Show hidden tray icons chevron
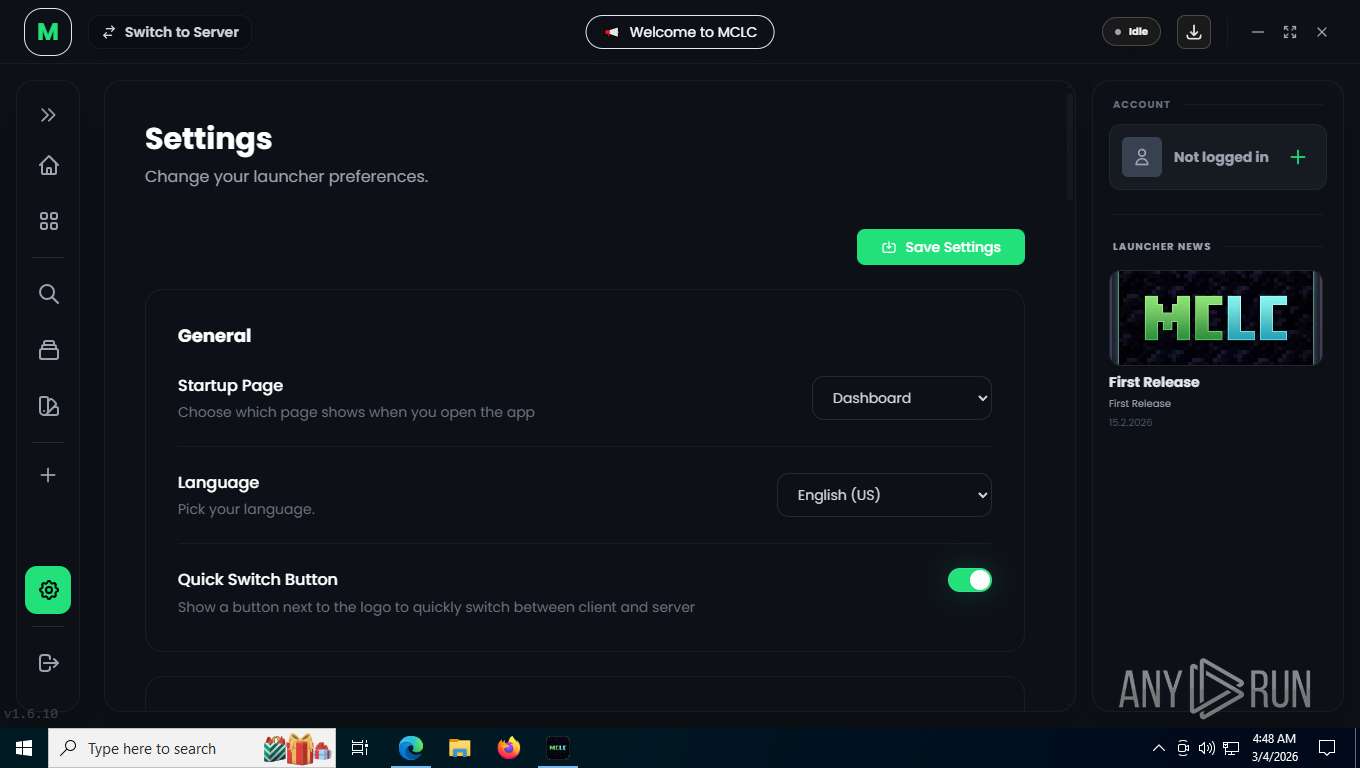 coord(1159,748)
